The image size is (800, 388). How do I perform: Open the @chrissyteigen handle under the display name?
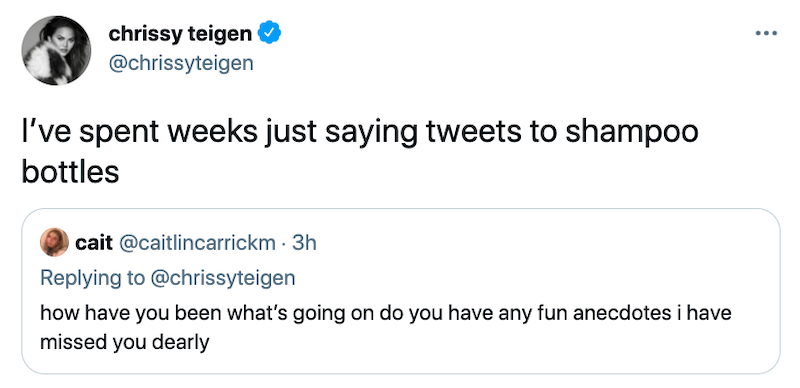(x=181, y=63)
